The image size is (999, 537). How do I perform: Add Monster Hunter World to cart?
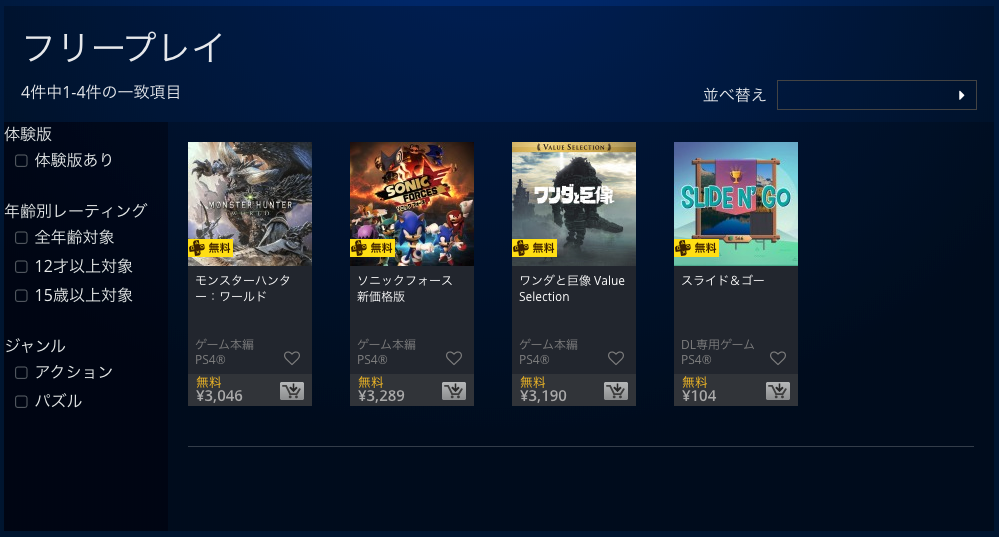point(292,391)
